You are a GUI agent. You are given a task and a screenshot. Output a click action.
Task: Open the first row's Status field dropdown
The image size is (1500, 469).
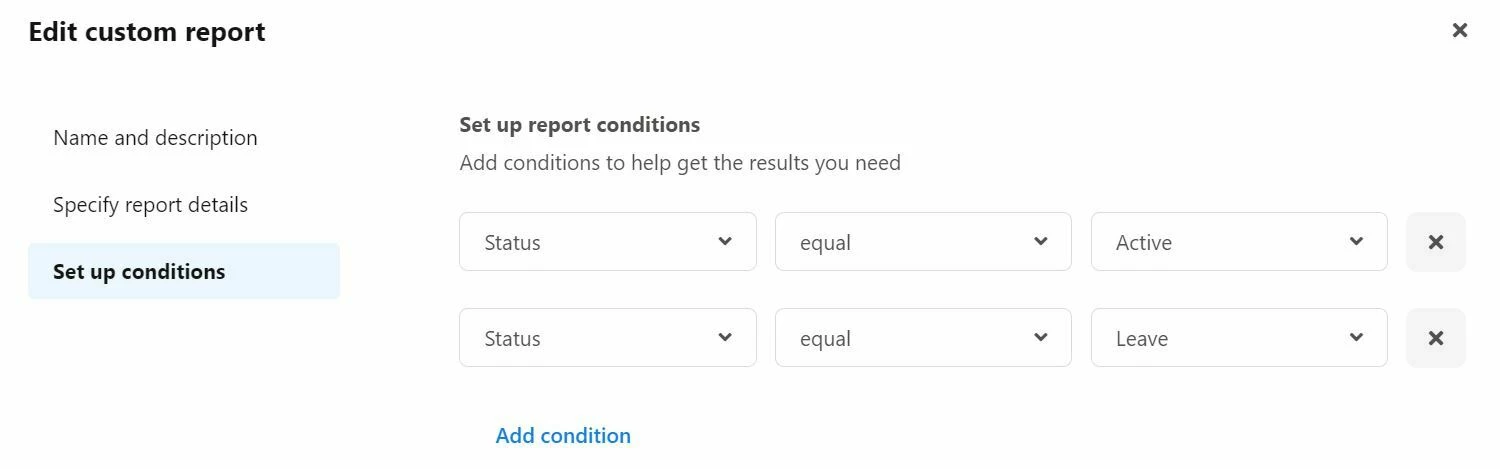[x=608, y=241]
